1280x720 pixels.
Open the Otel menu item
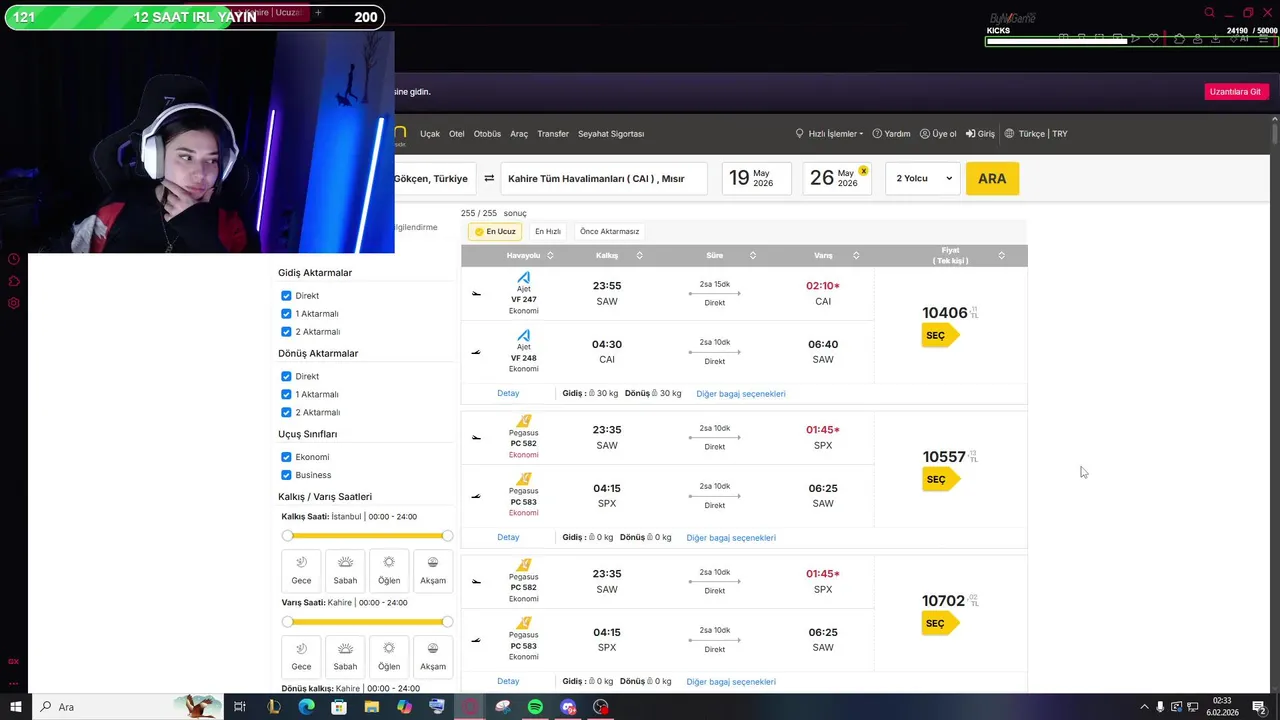[457, 133]
